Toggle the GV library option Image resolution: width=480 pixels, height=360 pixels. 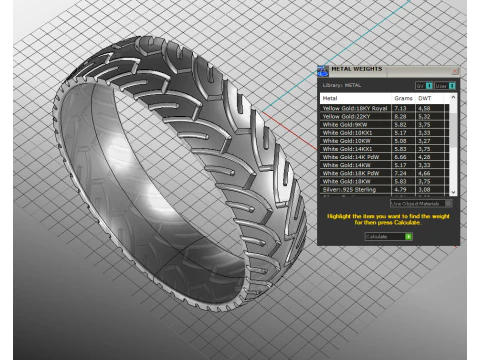coord(424,86)
